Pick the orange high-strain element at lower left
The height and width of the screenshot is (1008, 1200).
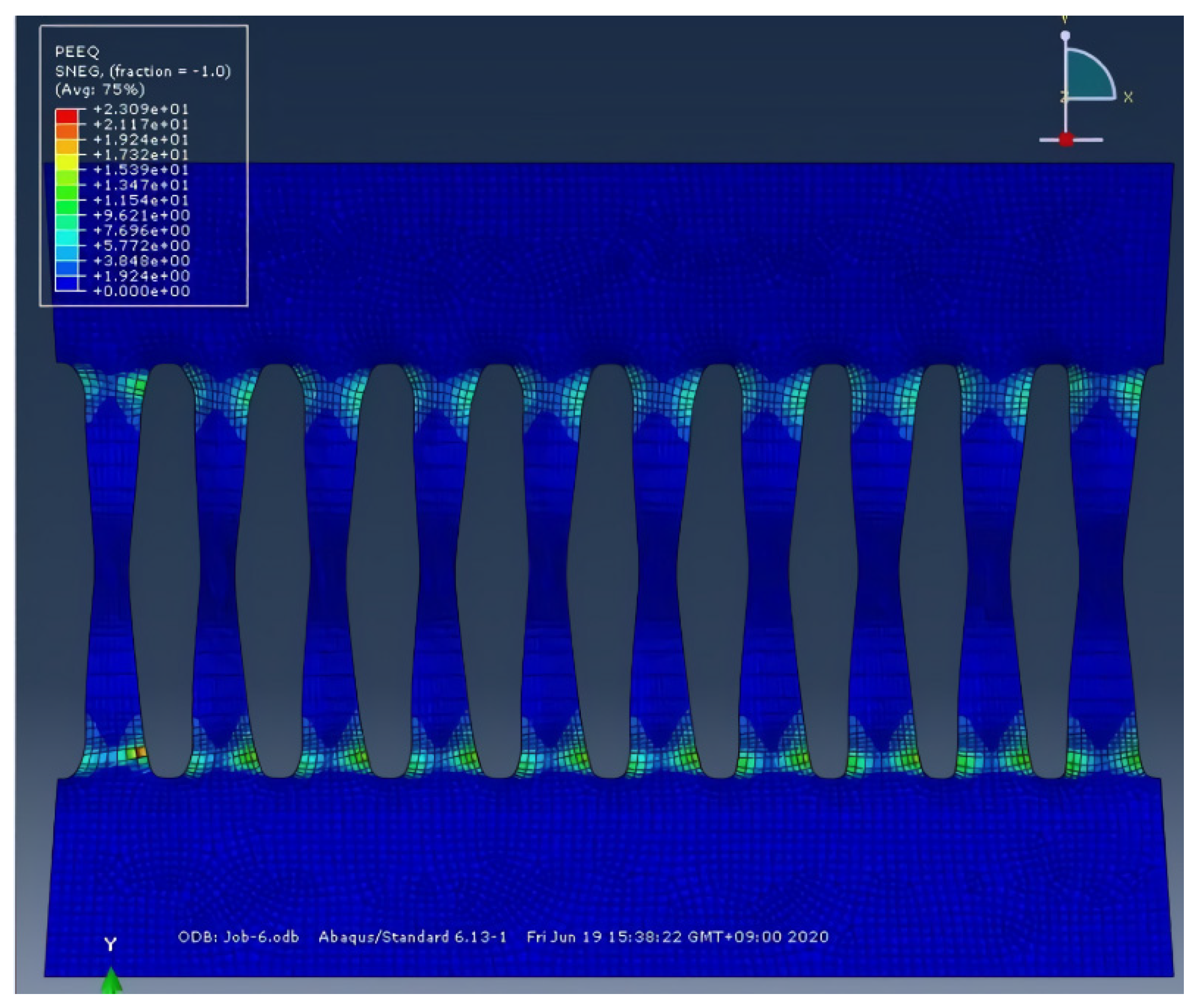coord(141,752)
